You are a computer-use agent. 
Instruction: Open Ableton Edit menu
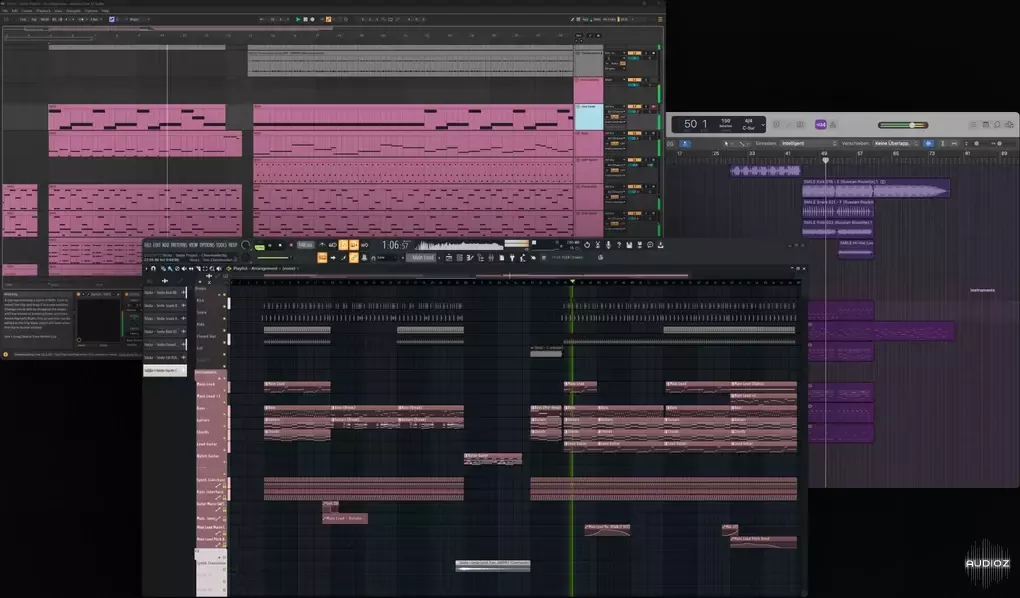click(15, 10)
